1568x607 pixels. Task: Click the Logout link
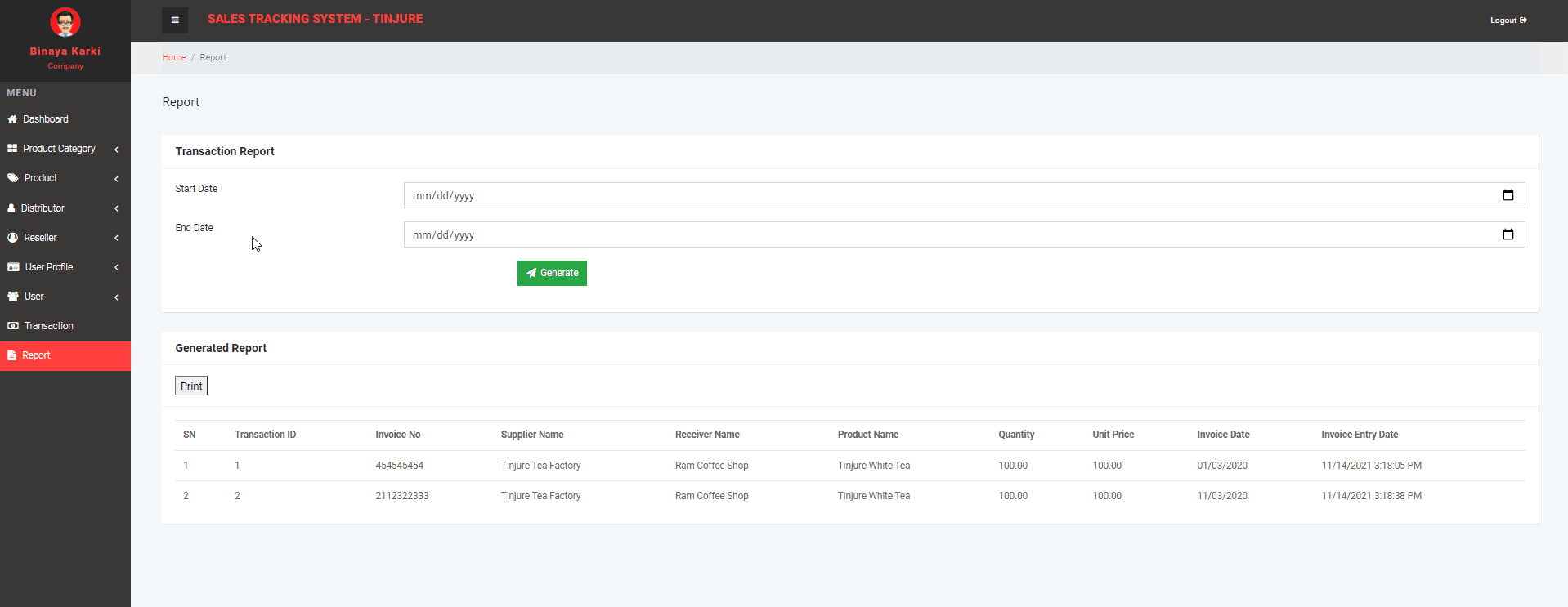1508,20
